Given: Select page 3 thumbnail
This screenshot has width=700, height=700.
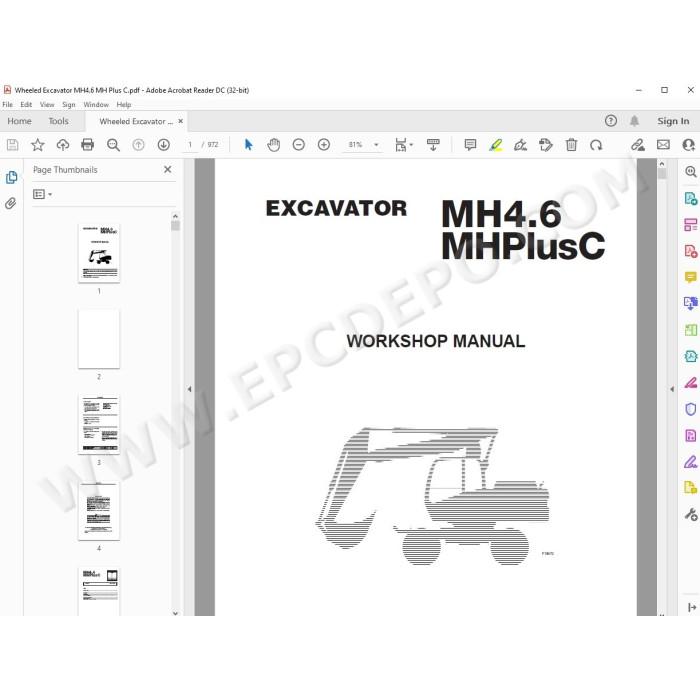Looking at the screenshot, I should tap(99, 425).
